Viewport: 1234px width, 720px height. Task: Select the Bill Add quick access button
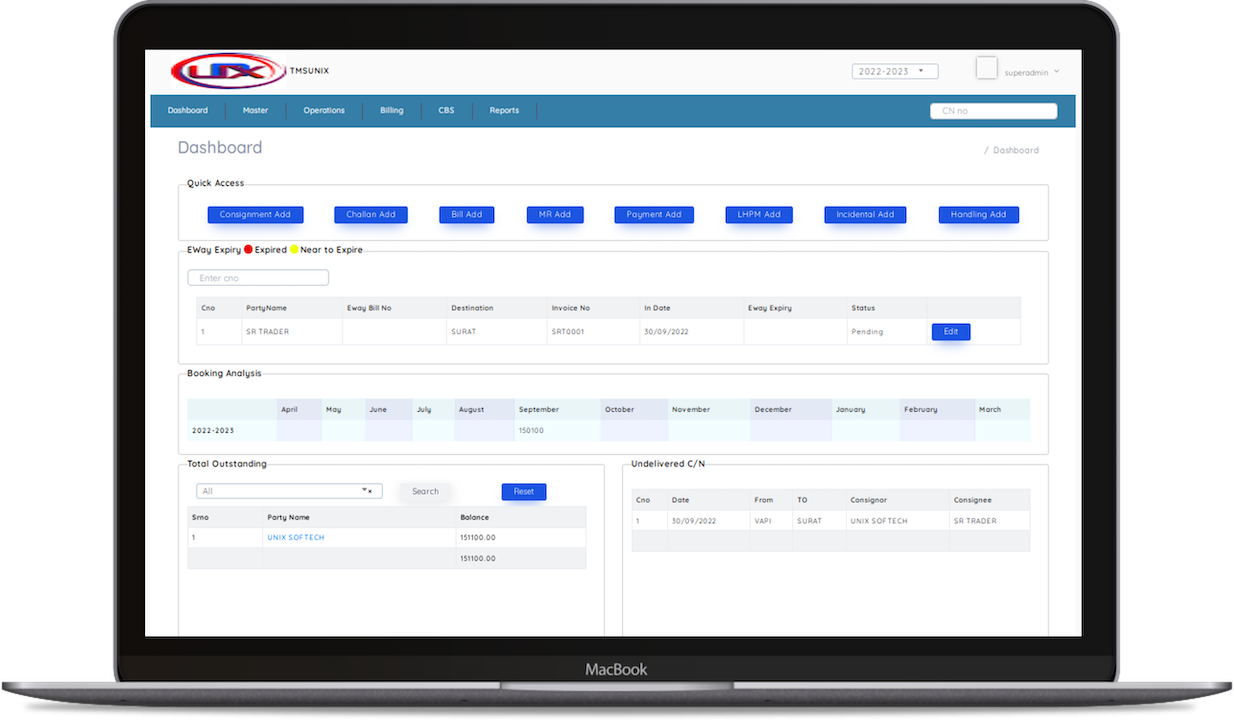pos(467,214)
